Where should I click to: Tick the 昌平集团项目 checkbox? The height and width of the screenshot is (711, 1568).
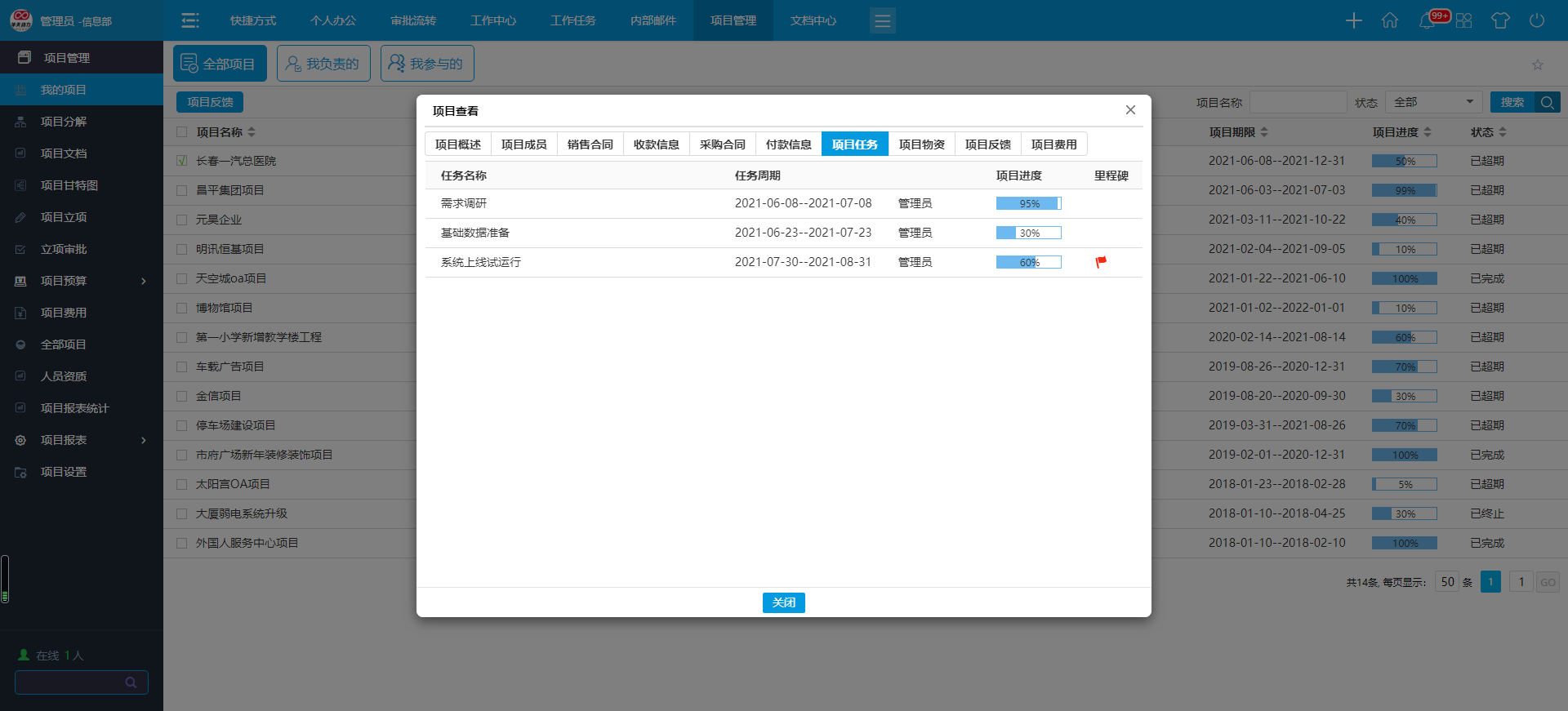(182, 190)
